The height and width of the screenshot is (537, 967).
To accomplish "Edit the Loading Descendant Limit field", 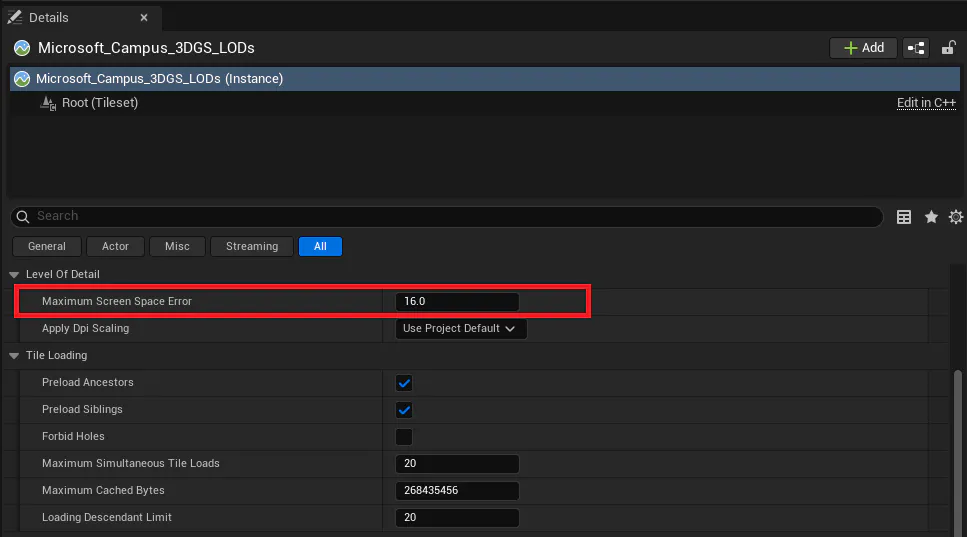I will click(457, 518).
